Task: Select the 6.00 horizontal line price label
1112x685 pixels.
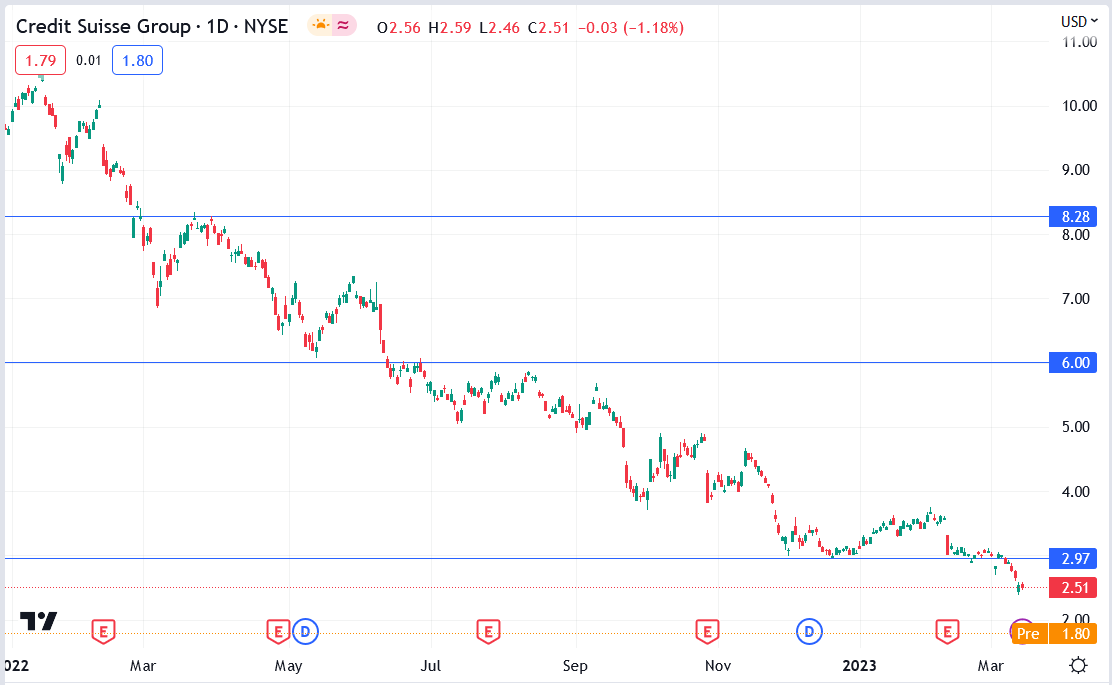Action: pyautogui.click(x=1073, y=363)
